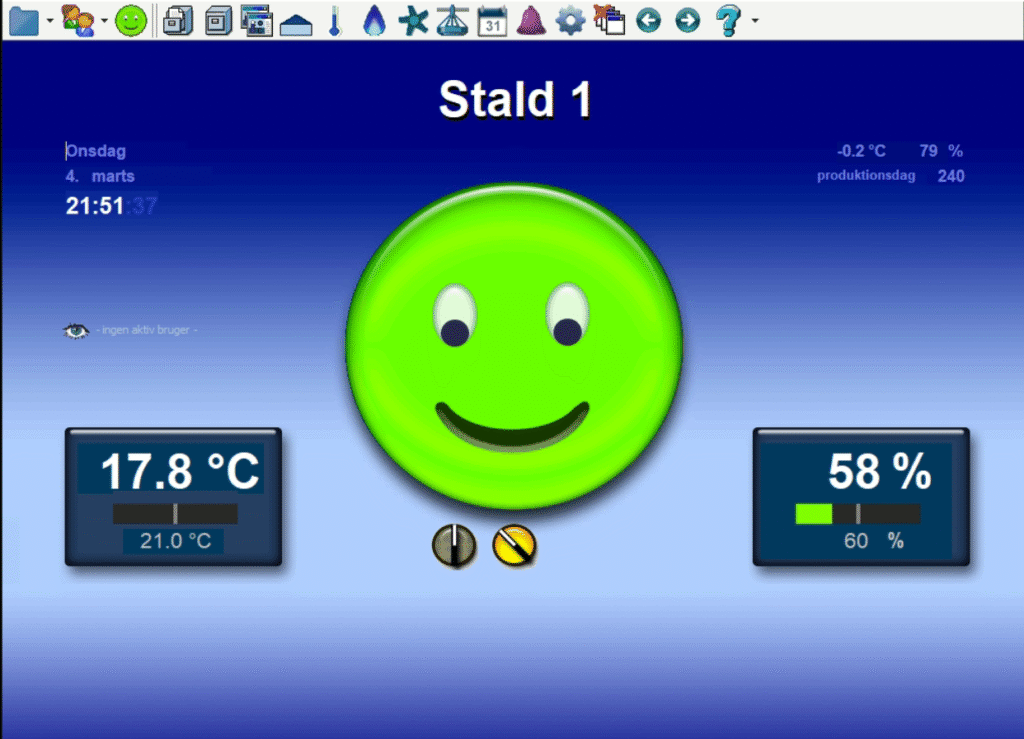Open the thermometer temperature view
The image size is (1024, 739).
[x=334, y=20]
